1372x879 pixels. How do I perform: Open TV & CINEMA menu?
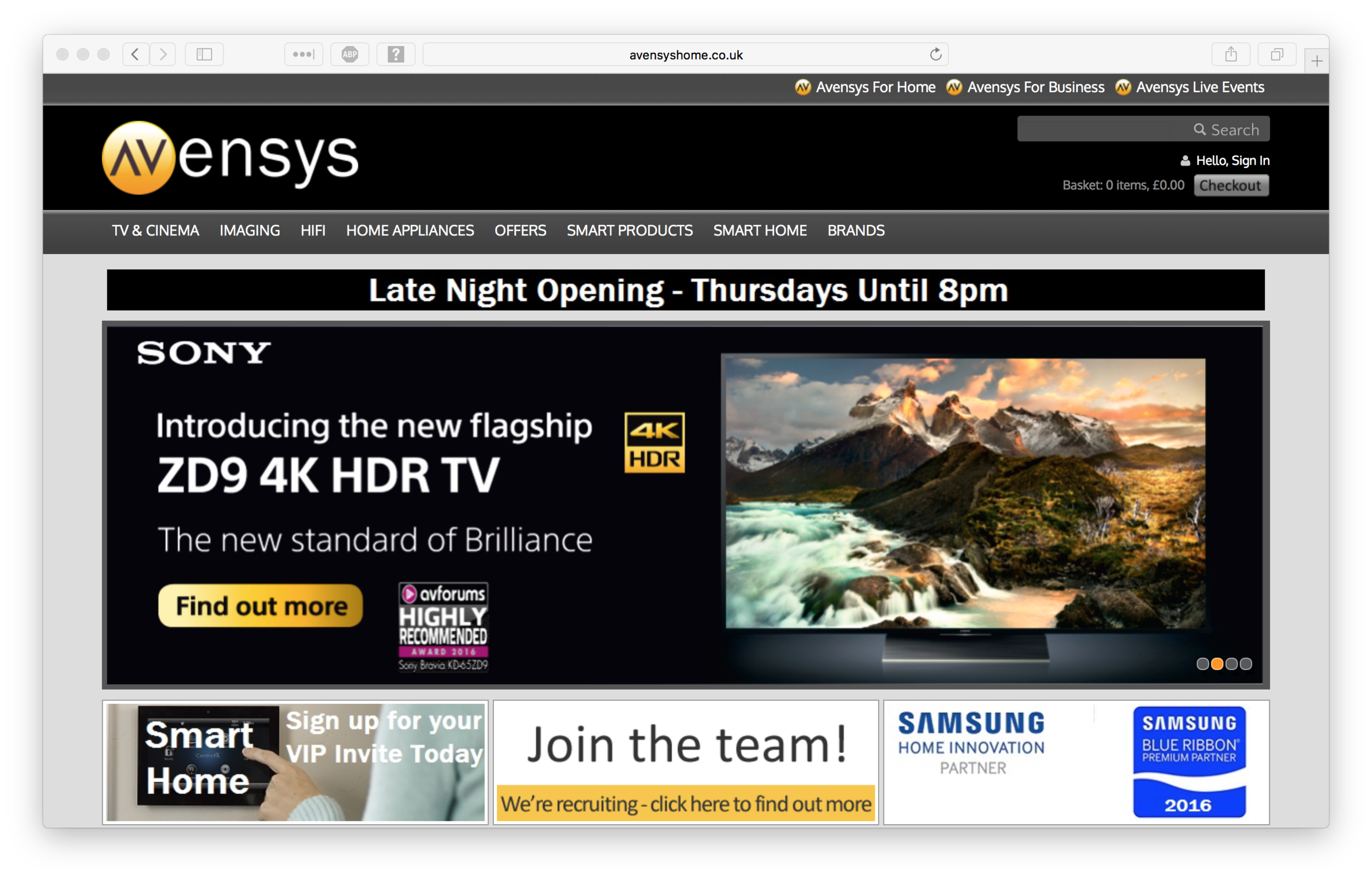coord(155,230)
